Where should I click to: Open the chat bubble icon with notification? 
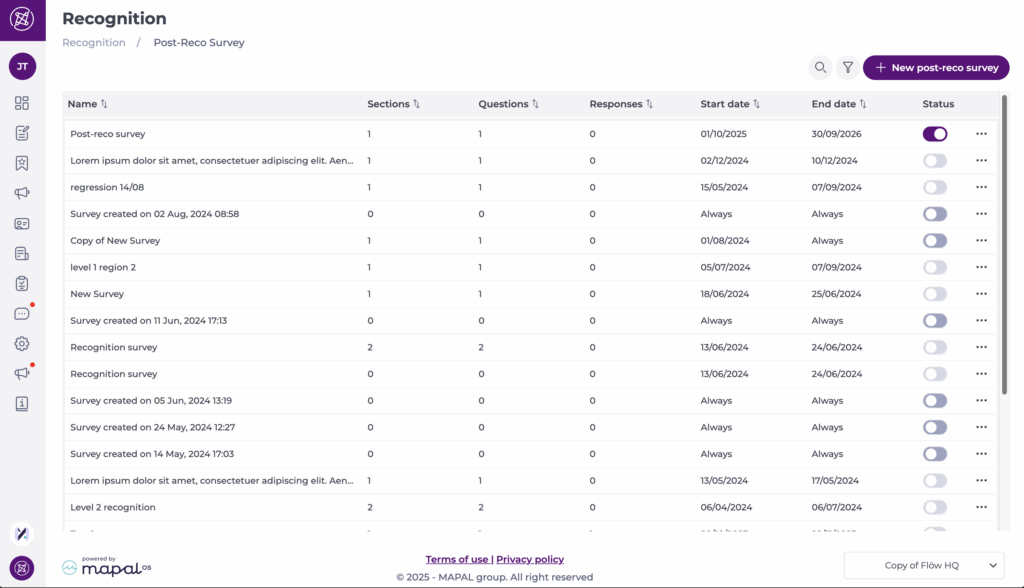22,314
